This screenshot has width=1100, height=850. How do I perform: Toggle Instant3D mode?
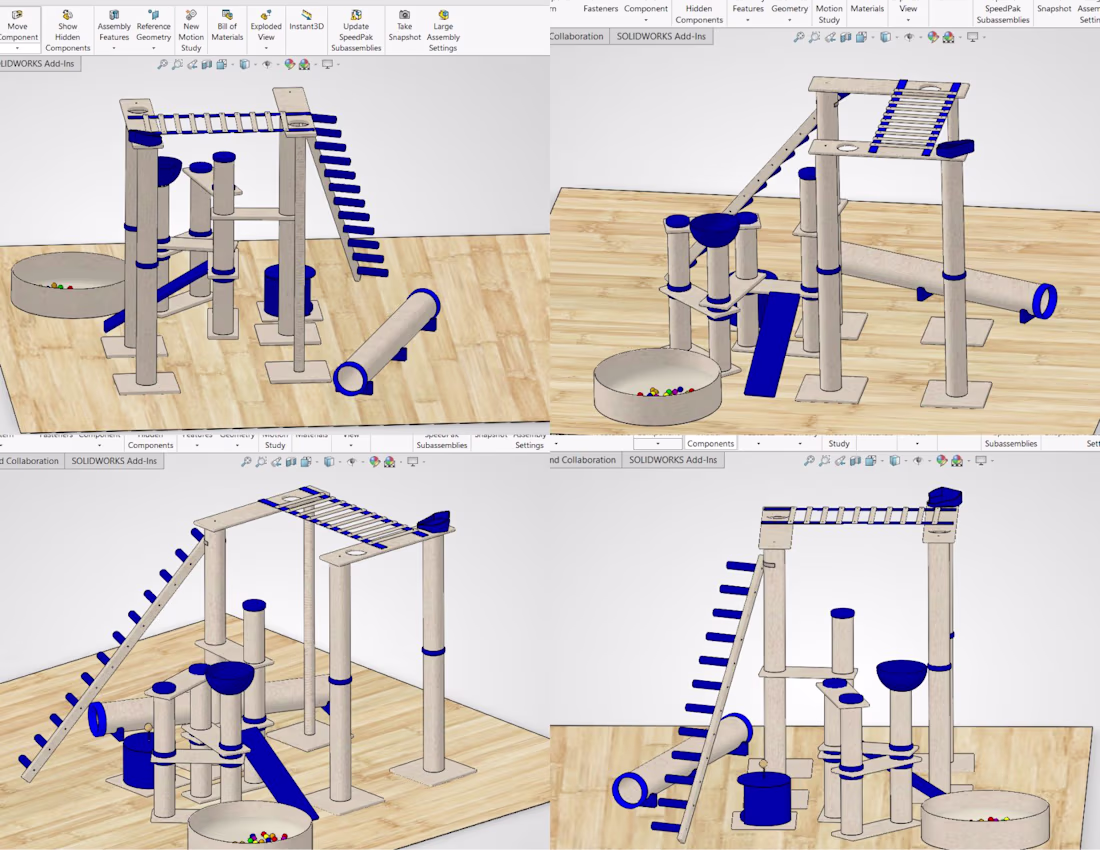click(x=307, y=20)
